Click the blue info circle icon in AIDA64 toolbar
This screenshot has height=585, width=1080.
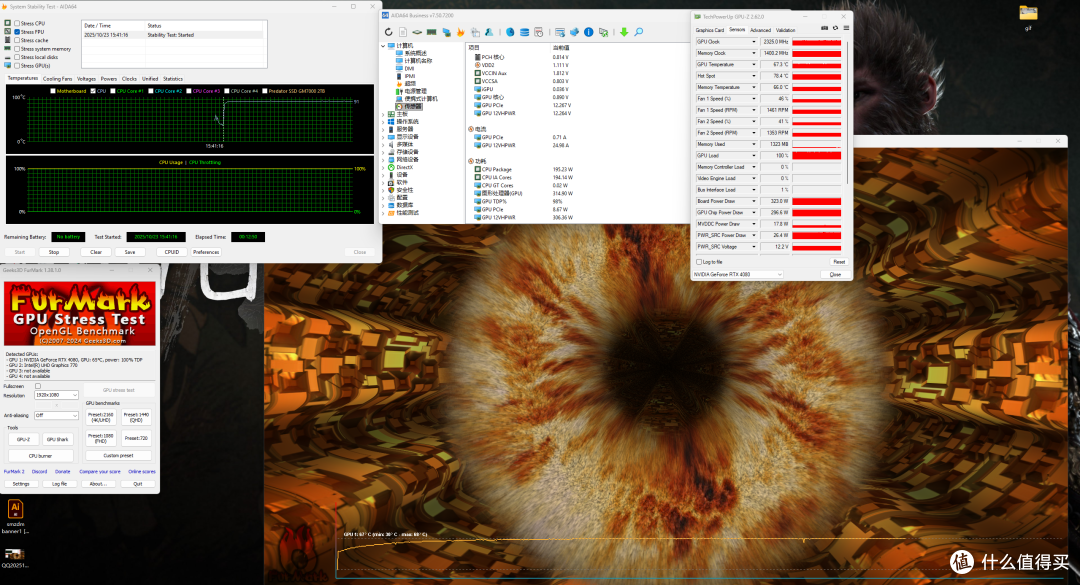click(589, 32)
